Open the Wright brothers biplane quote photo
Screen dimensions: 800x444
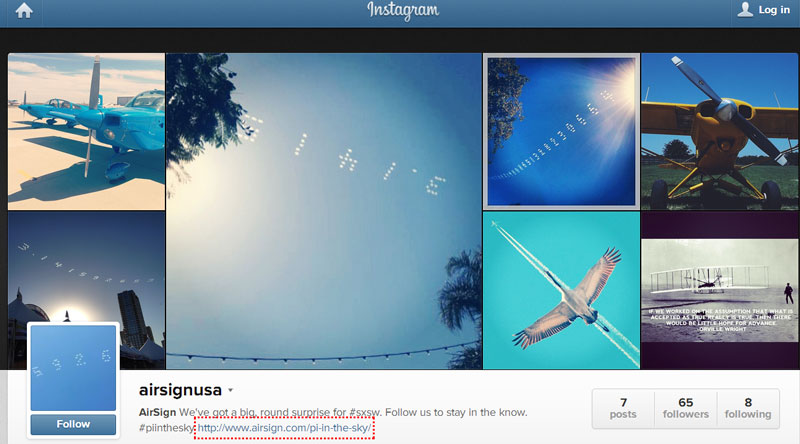point(719,290)
